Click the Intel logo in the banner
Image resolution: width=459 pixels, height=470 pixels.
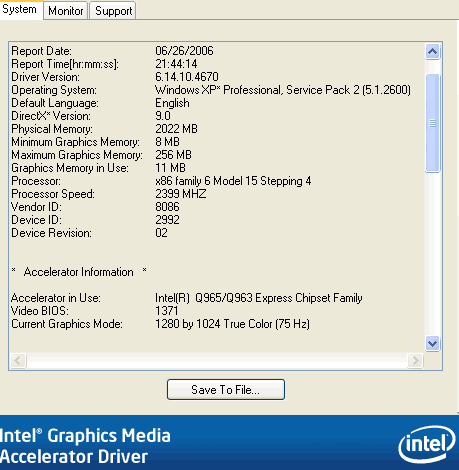point(426,444)
